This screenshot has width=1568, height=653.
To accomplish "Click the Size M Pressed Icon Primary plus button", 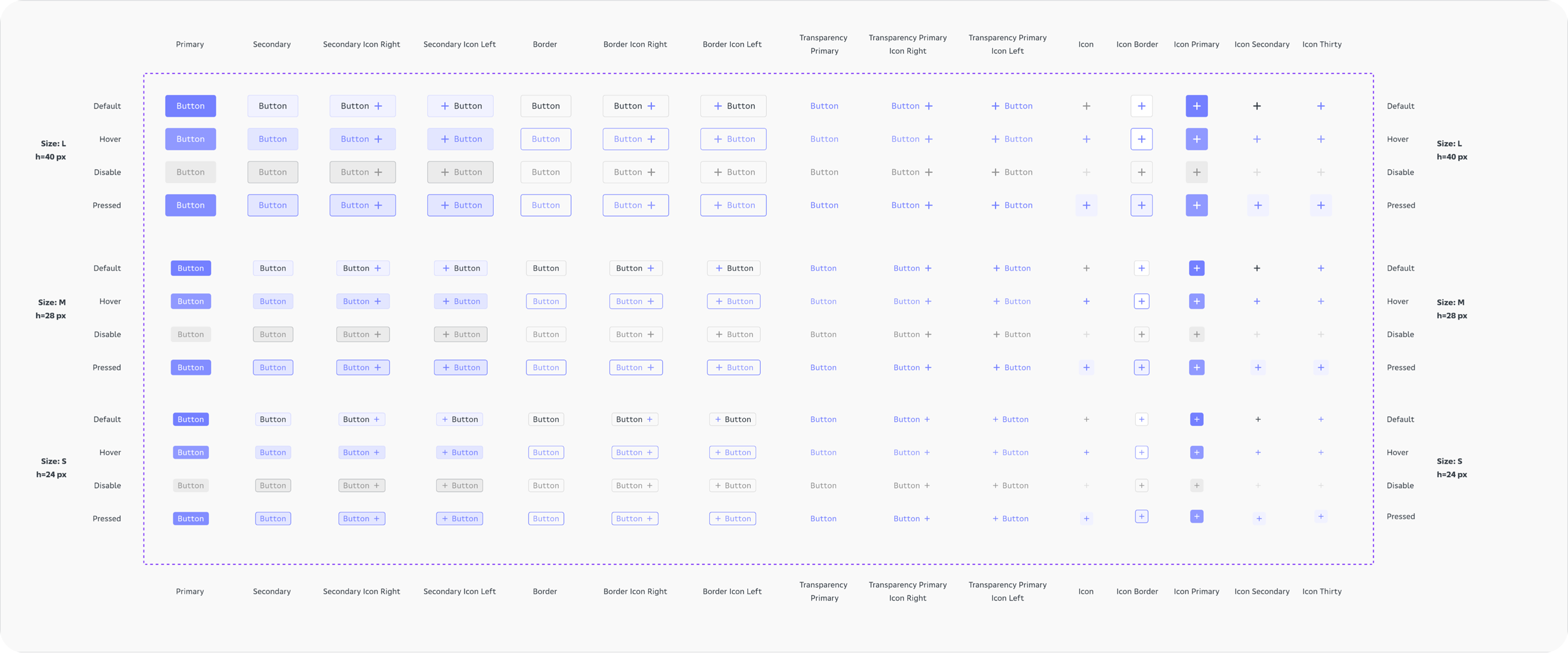I will coord(1196,368).
